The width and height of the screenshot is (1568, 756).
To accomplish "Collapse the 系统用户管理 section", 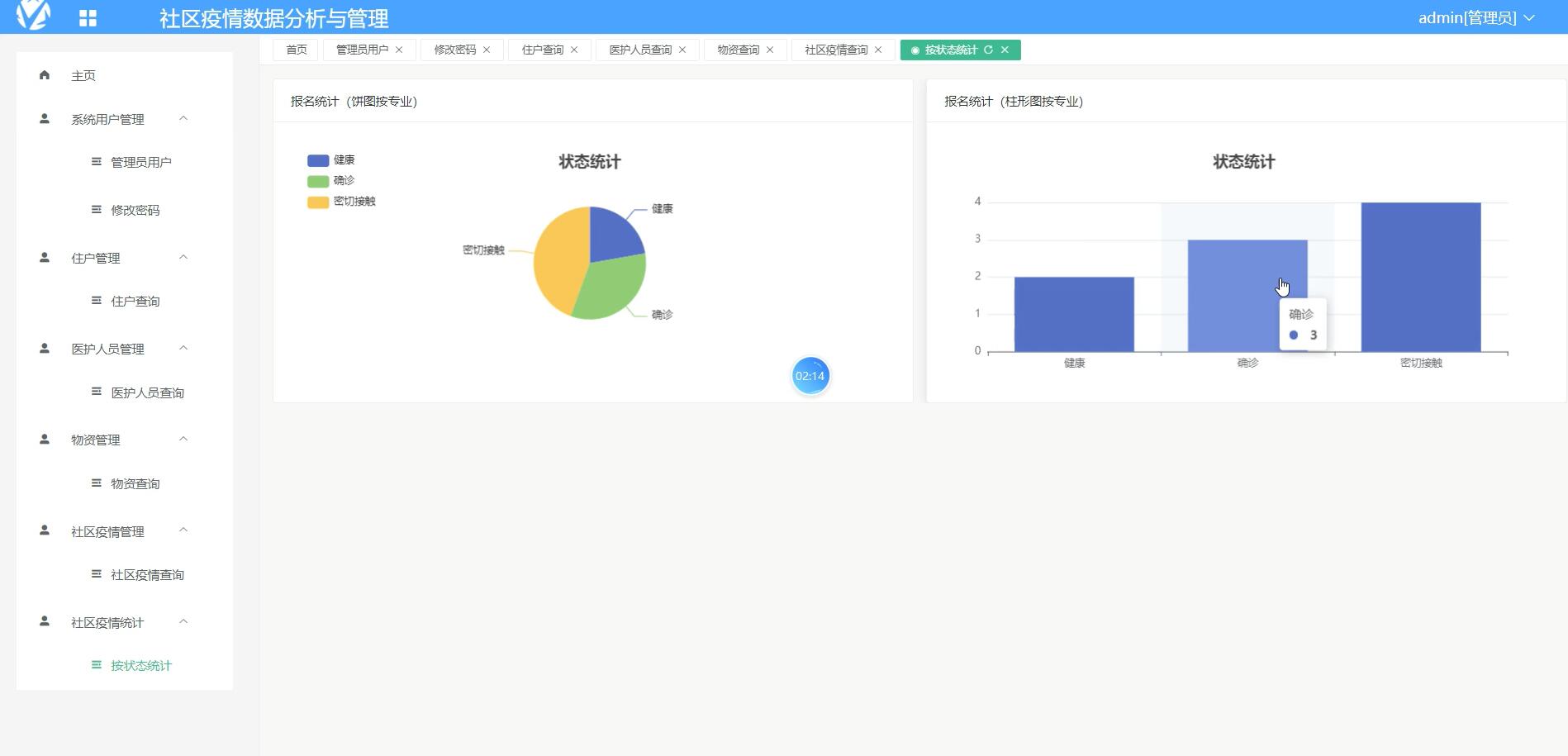I will (x=183, y=118).
